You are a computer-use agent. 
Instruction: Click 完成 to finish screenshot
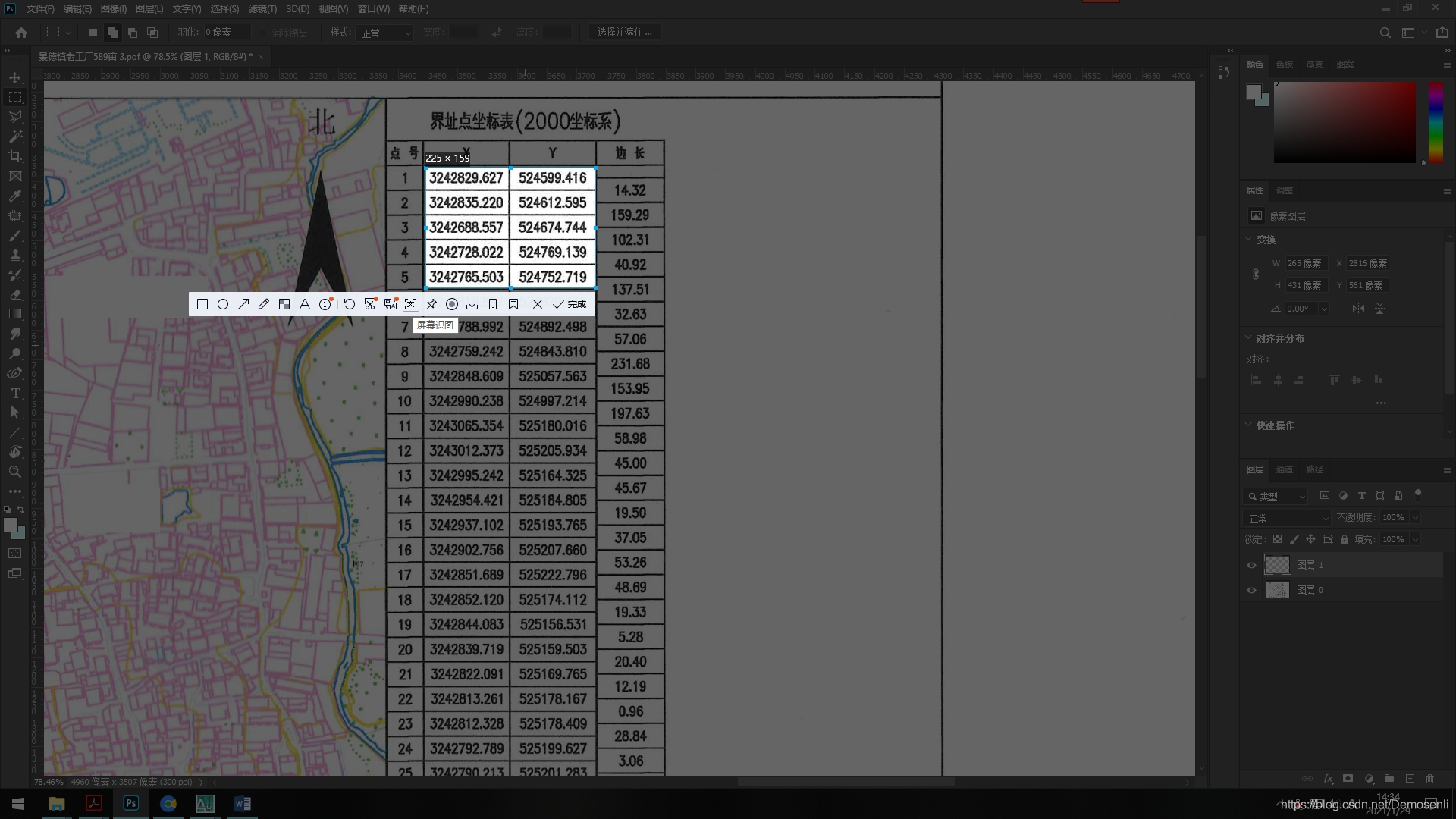click(570, 304)
